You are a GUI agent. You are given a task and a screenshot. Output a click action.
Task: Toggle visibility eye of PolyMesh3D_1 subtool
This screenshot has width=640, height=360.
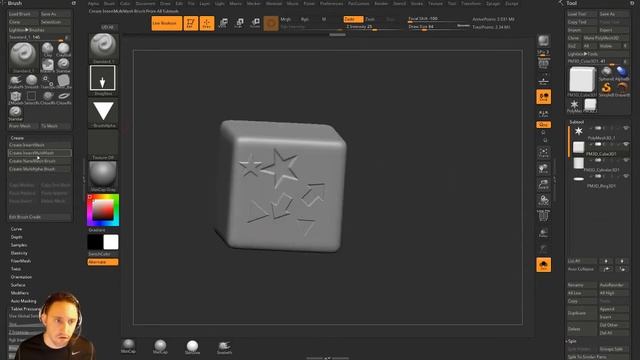pos(626,128)
